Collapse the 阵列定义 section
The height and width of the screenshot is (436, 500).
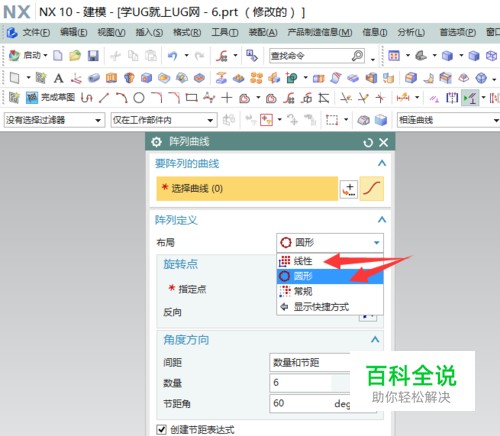[x=382, y=220]
